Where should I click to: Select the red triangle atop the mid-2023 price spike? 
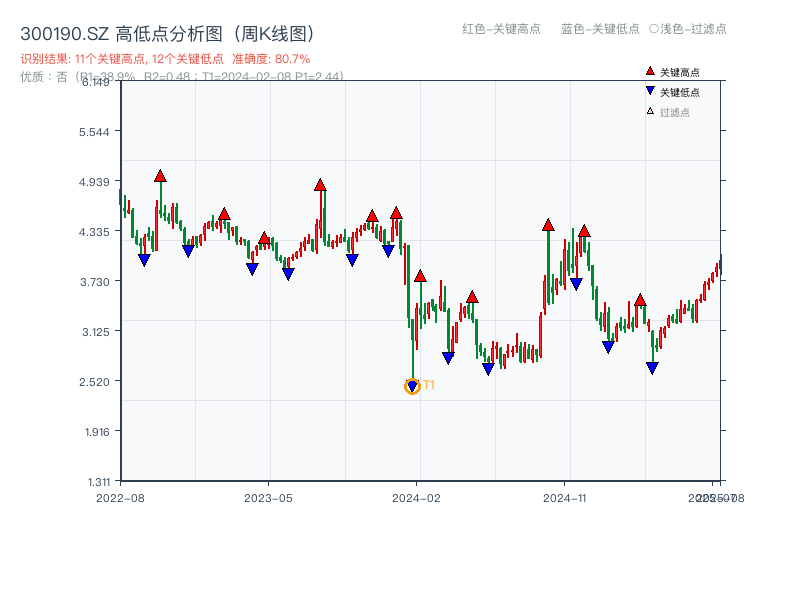point(320,185)
